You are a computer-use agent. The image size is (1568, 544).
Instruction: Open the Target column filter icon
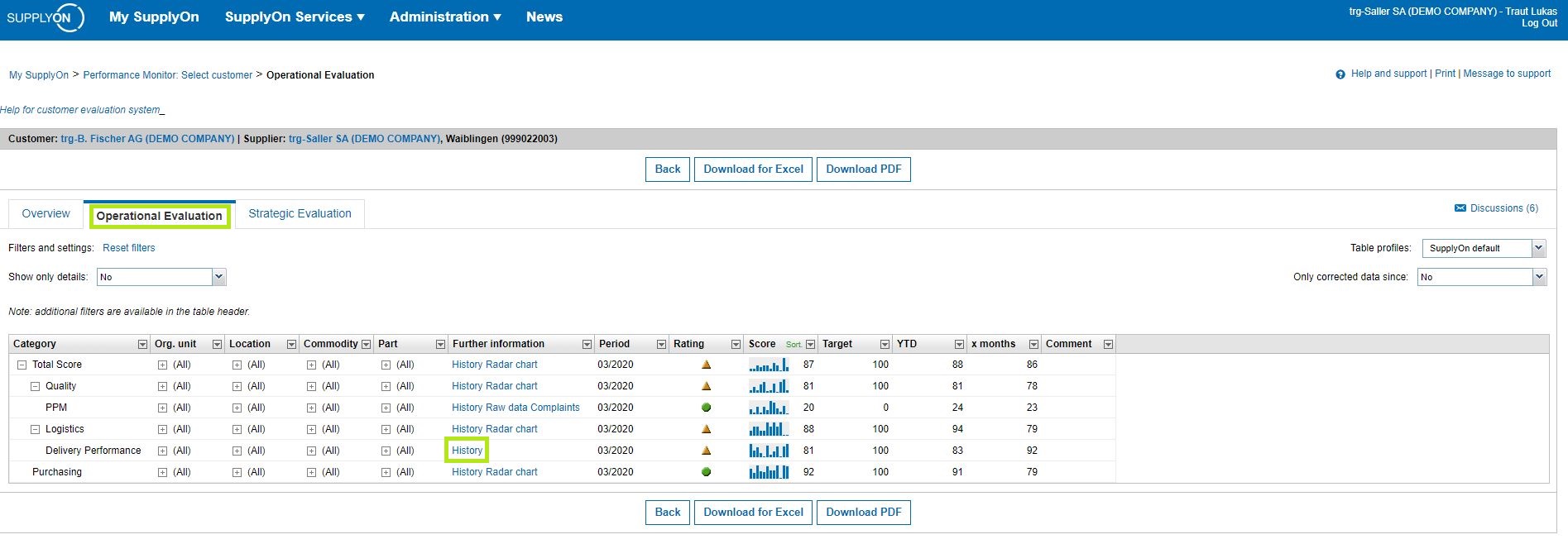coord(885,345)
